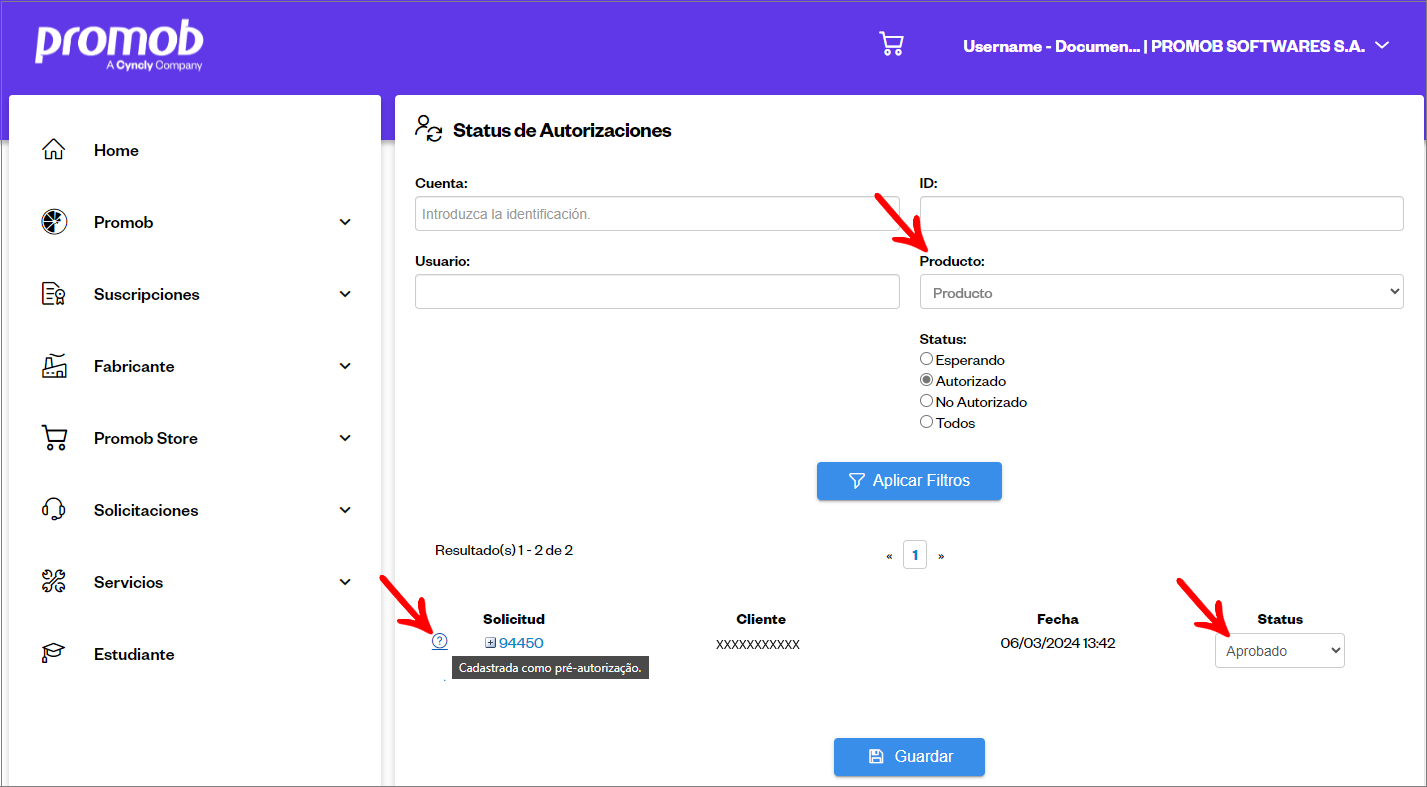Screen dimensions: 1427x787
Task: Open the Aprobado status dropdown
Action: pos(1279,650)
